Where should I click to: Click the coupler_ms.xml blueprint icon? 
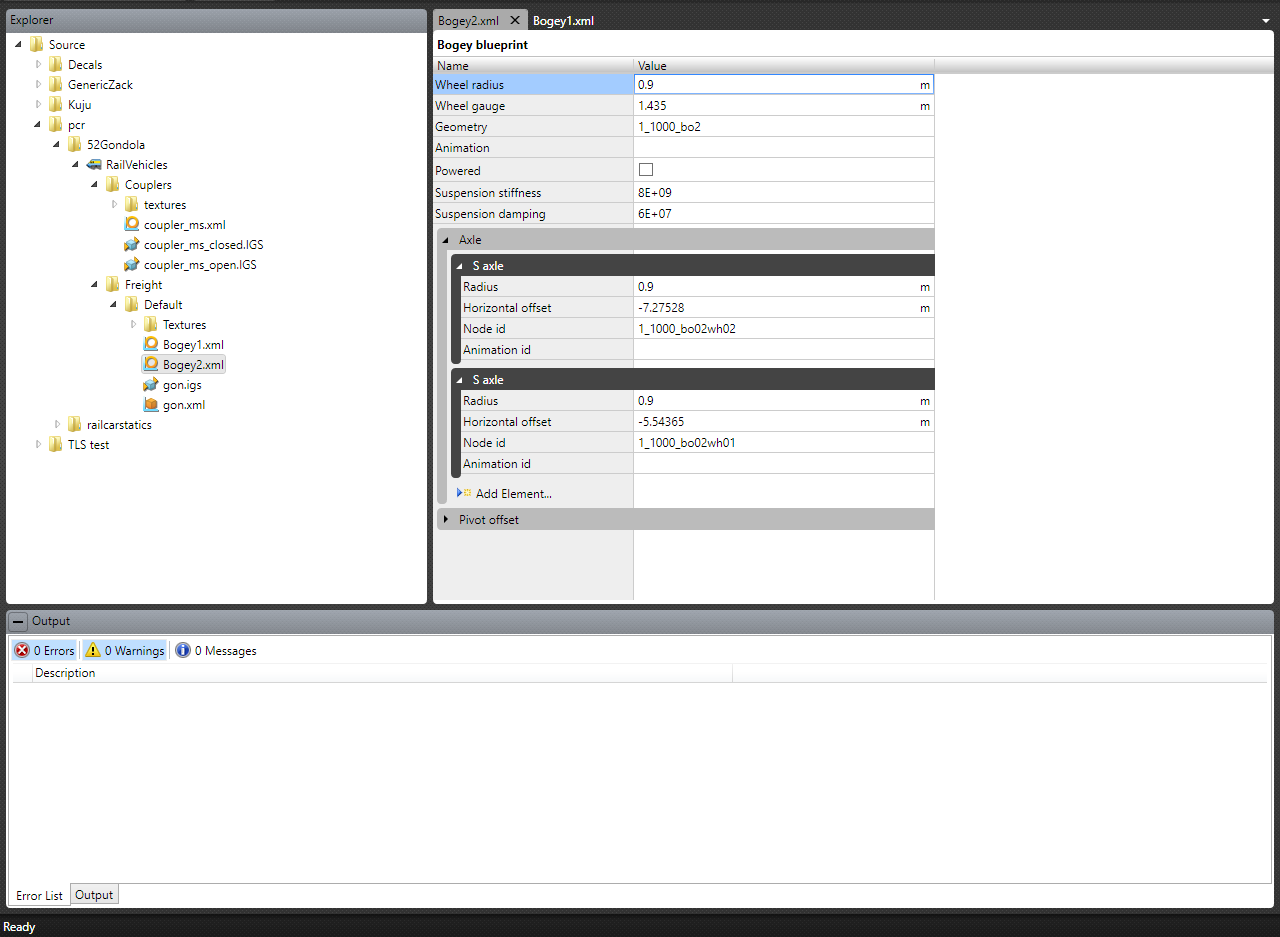pos(131,225)
